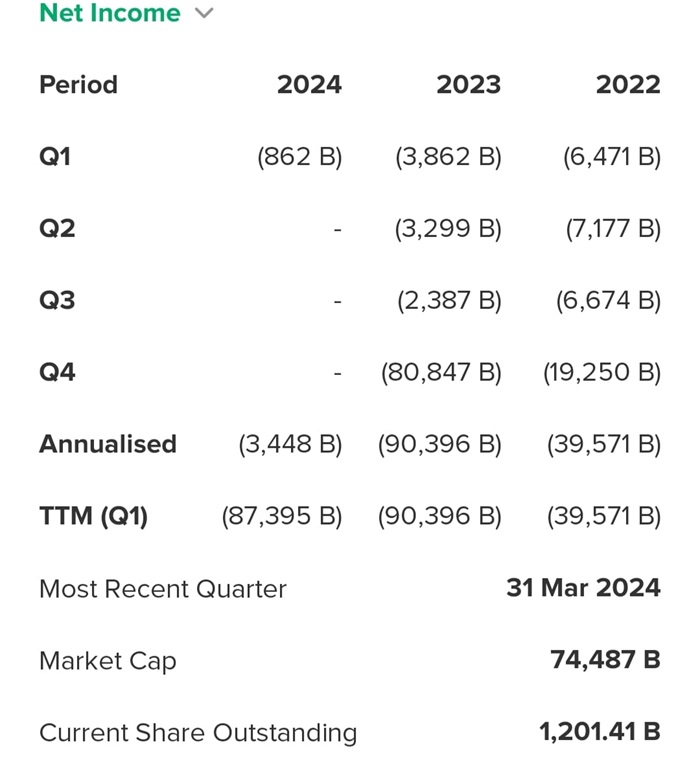Select the Annualised row label
This screenshot has height=766, width=700.
(108, 444)
